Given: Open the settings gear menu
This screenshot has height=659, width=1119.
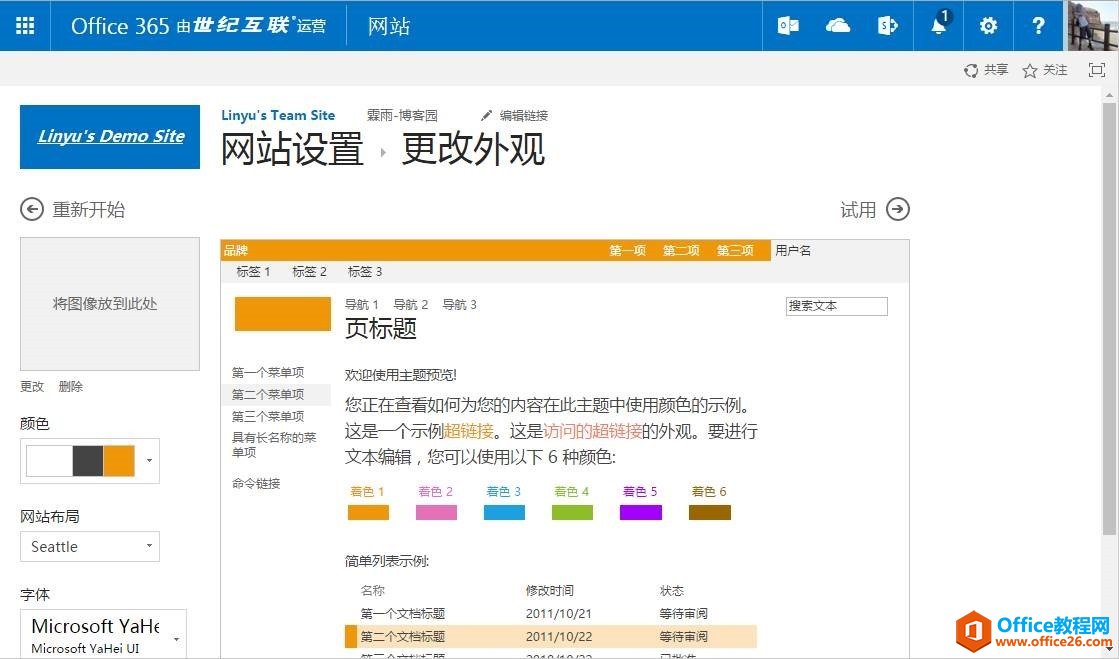Looking at the screenshot, I should tap(988, 26).
